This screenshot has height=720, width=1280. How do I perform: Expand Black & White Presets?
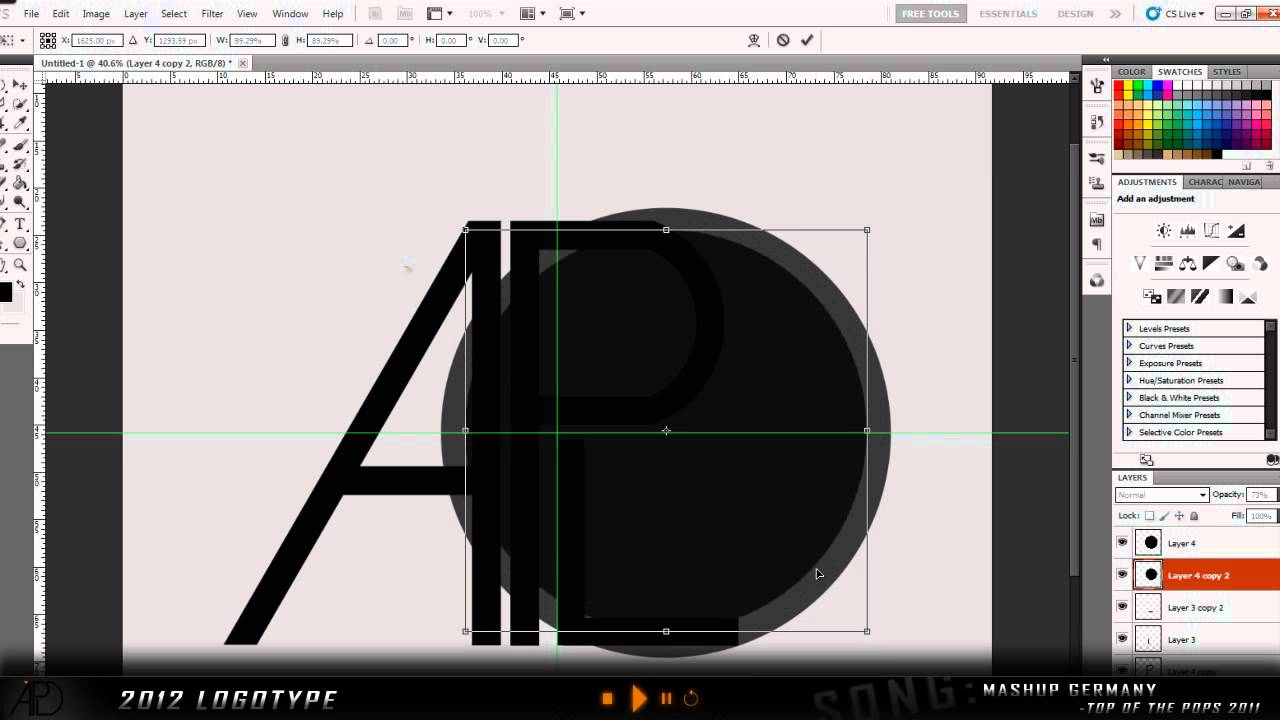[x=1129, y=397]
